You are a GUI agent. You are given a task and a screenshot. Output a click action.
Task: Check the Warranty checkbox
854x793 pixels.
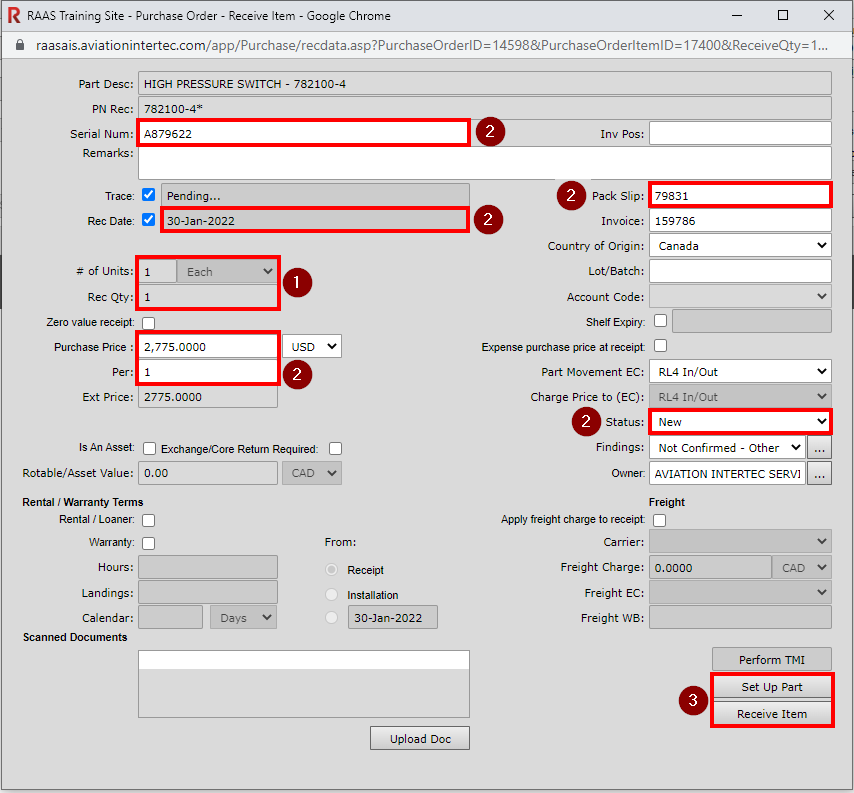coord(148,544)
